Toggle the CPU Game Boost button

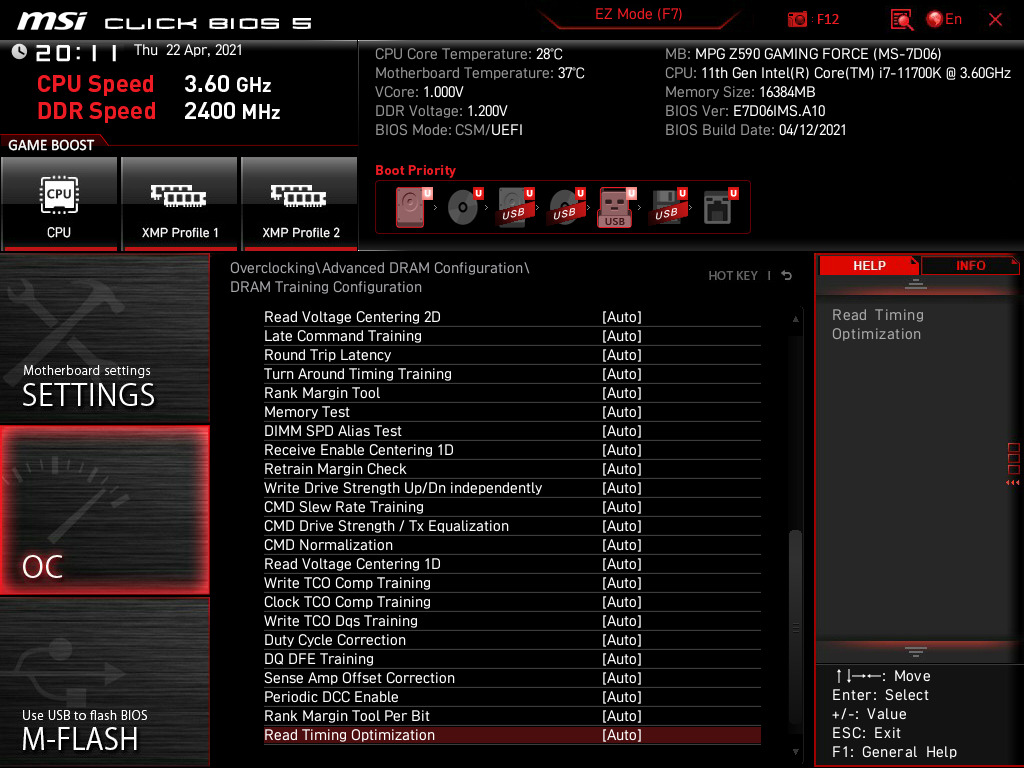[x=59, y=203]
